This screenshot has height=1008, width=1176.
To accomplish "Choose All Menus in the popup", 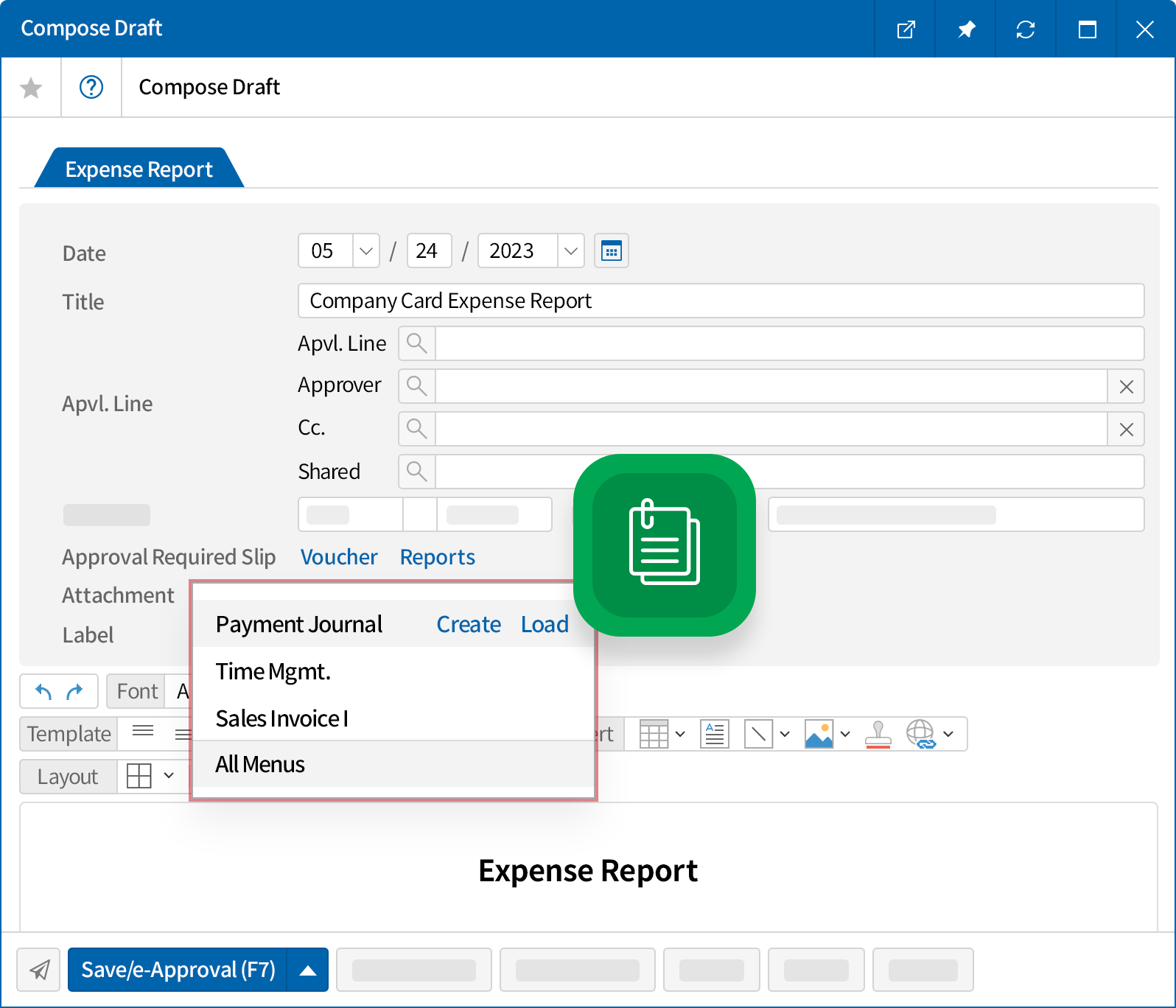I will (260, 764).
